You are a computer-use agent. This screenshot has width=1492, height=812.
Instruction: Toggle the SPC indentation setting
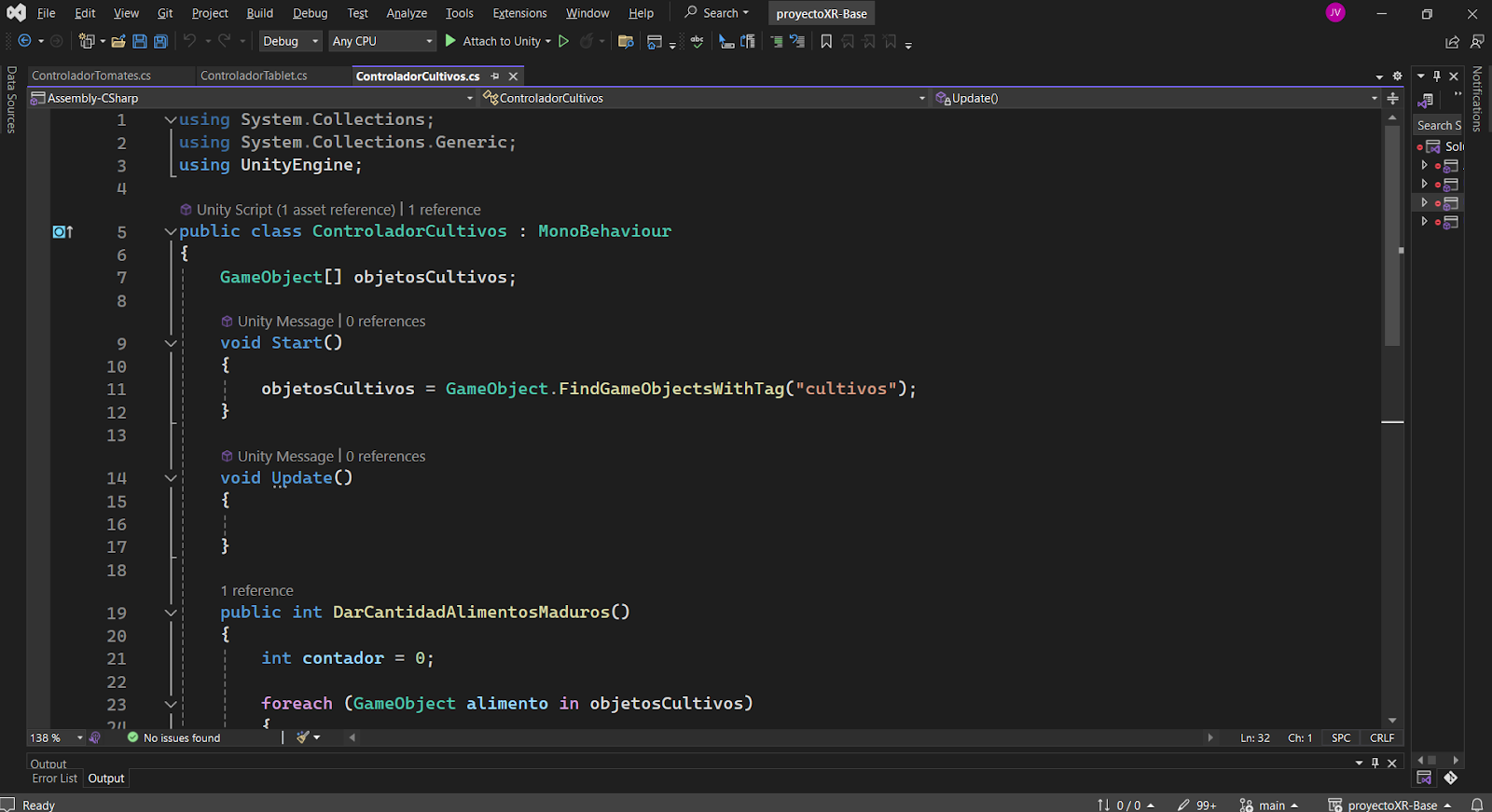[1341, 737]
